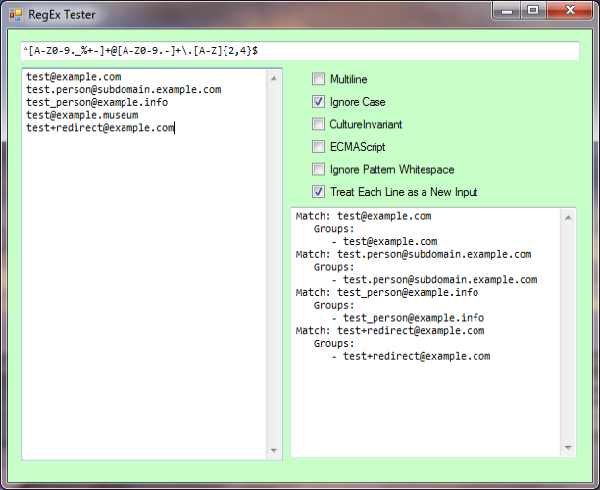
Task: Click the down arrow of results scrollbar
Action: [x=569, y=449]
